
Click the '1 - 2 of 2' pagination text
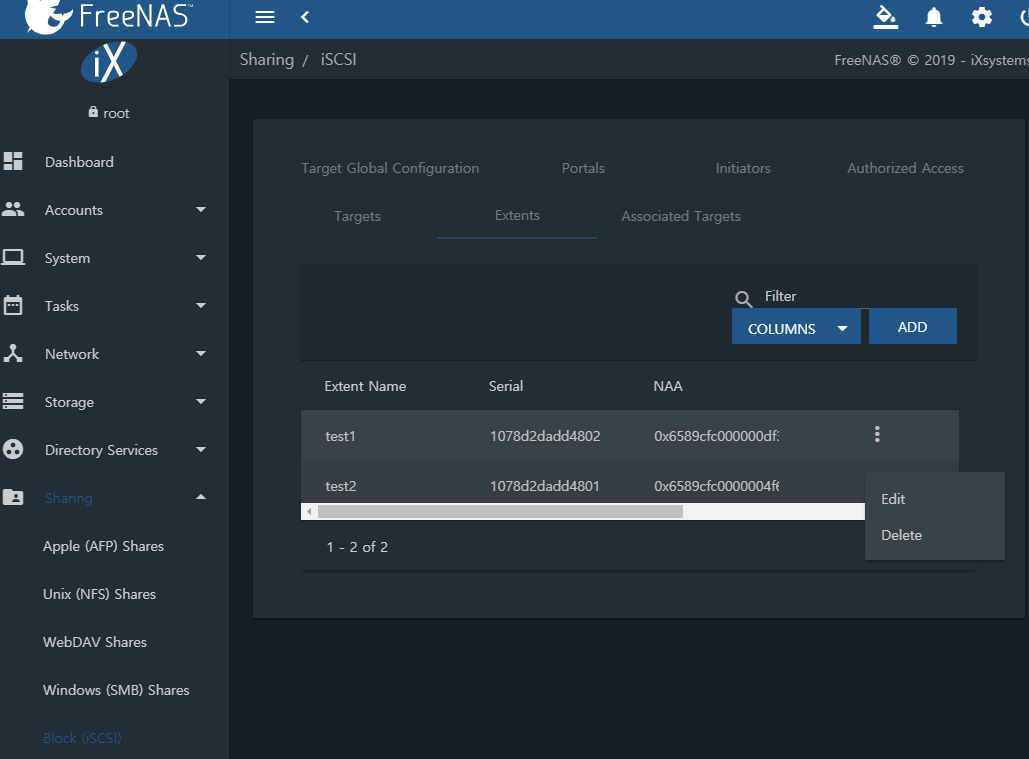pyautogui.click(x=357, y=546)
